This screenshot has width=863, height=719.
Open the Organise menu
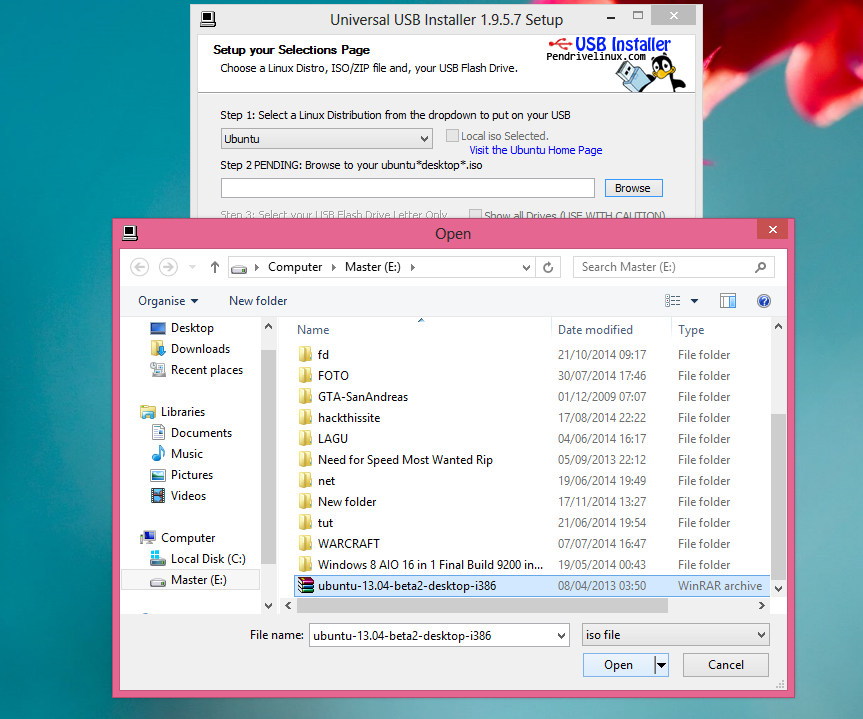pyautogui.click(x=168, y=301)
